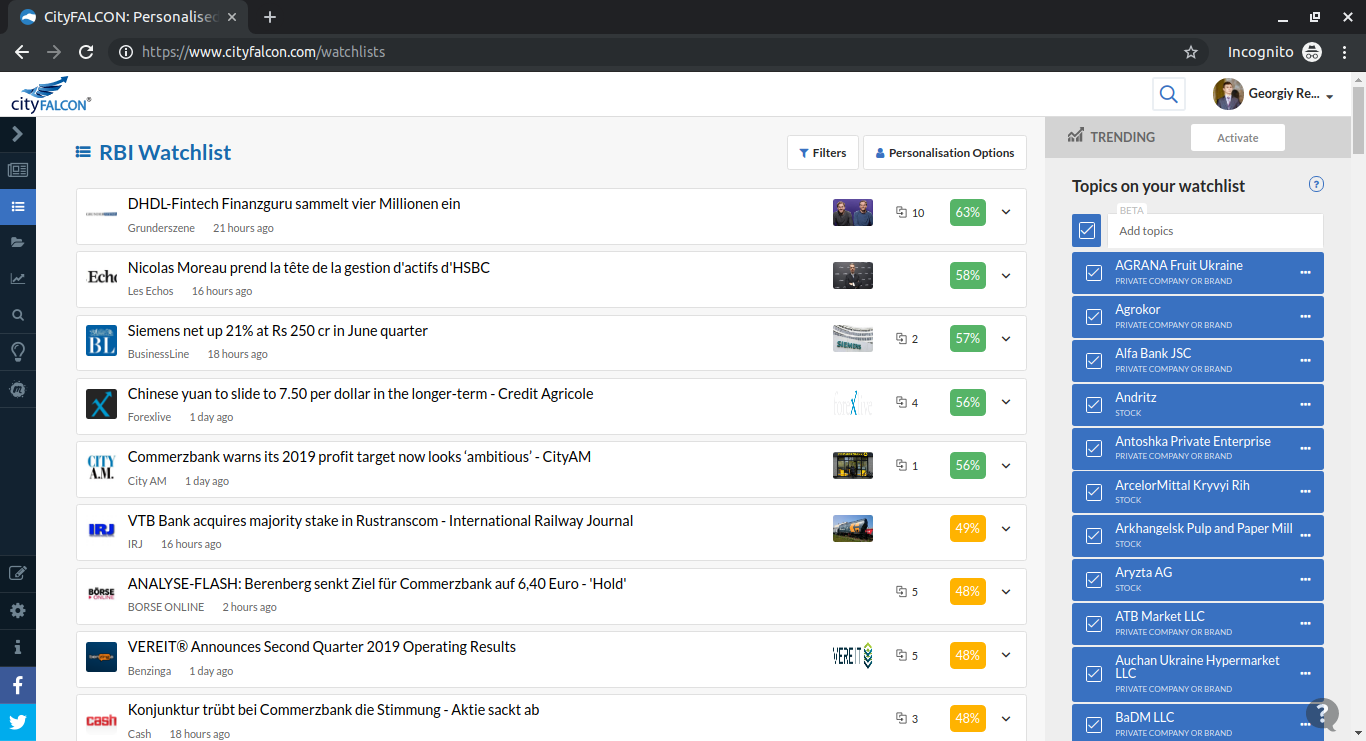Expand the Siemens net up 21% story
1366x741 pixels.
click(x=1006, y=339)
